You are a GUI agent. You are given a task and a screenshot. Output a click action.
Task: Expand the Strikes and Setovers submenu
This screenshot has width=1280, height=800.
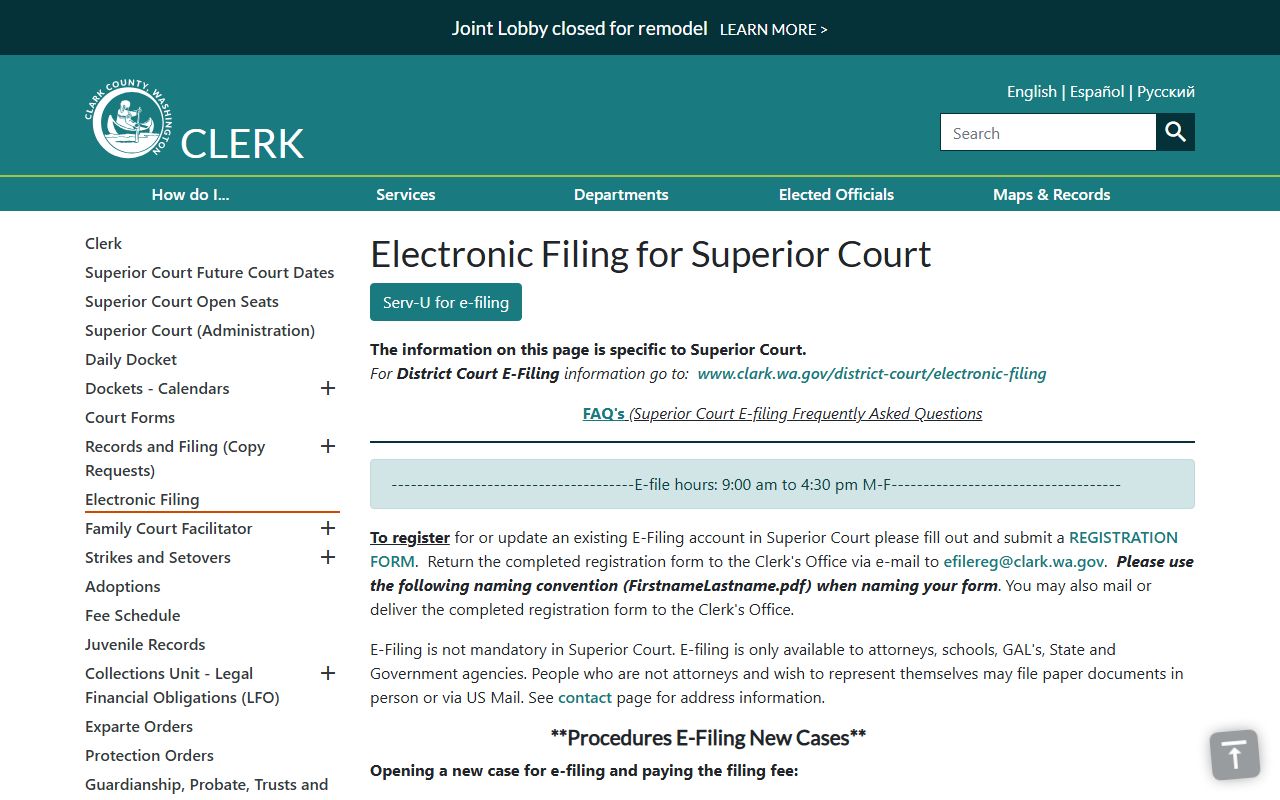[327, 557]
